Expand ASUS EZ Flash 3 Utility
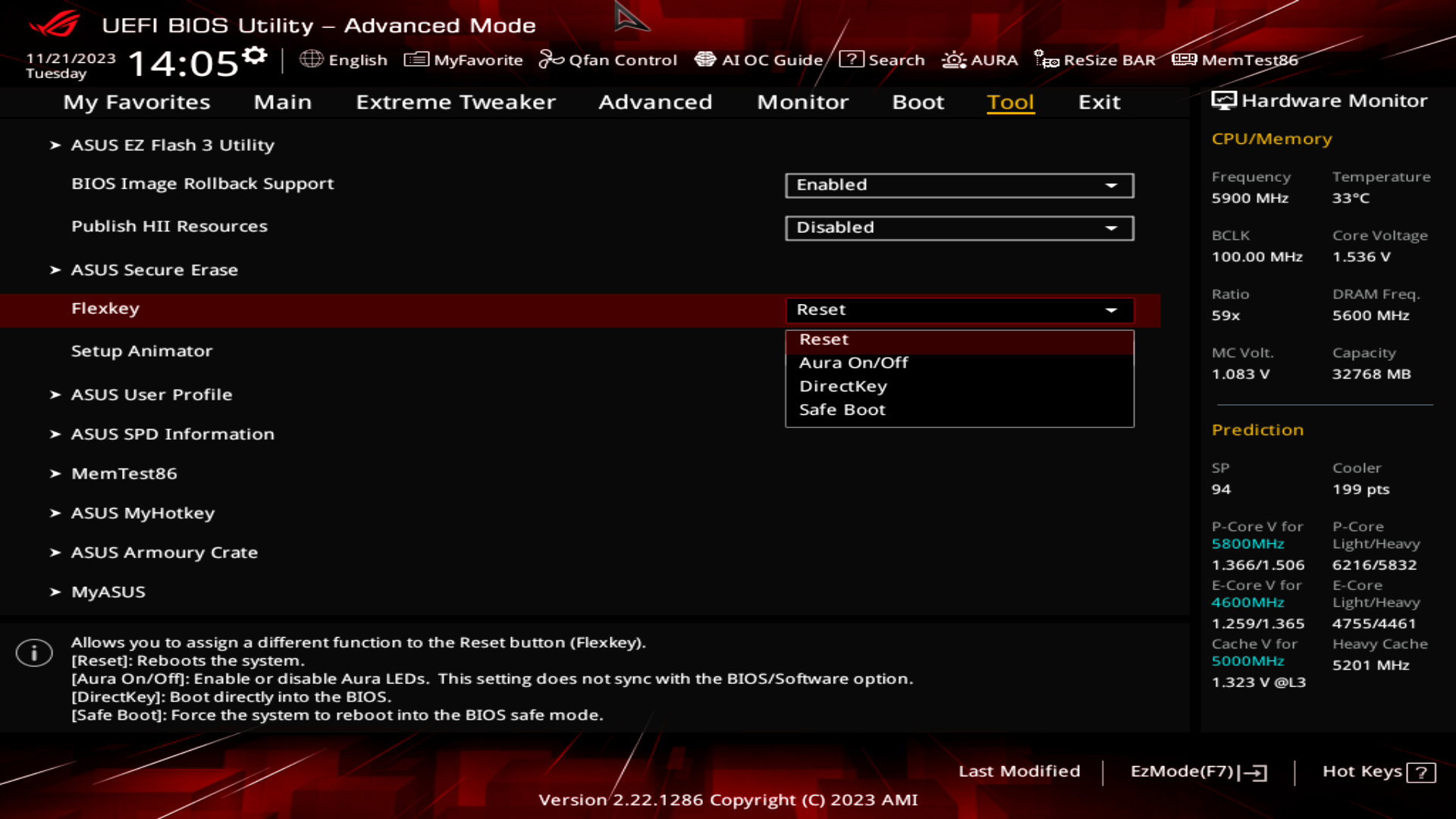 (x=173, y=145)
